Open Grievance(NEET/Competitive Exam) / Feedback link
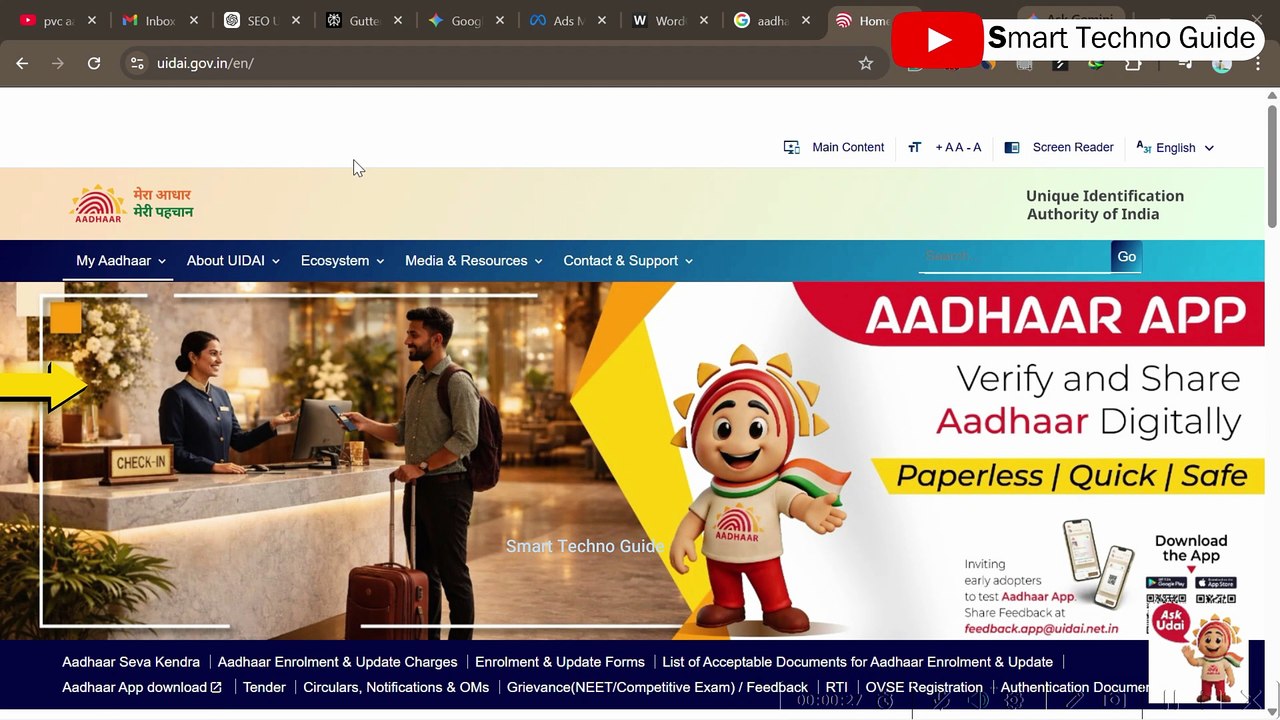The width and height of the screenshot is (1280, 720). pyautogui.click(x=657, y=687)
